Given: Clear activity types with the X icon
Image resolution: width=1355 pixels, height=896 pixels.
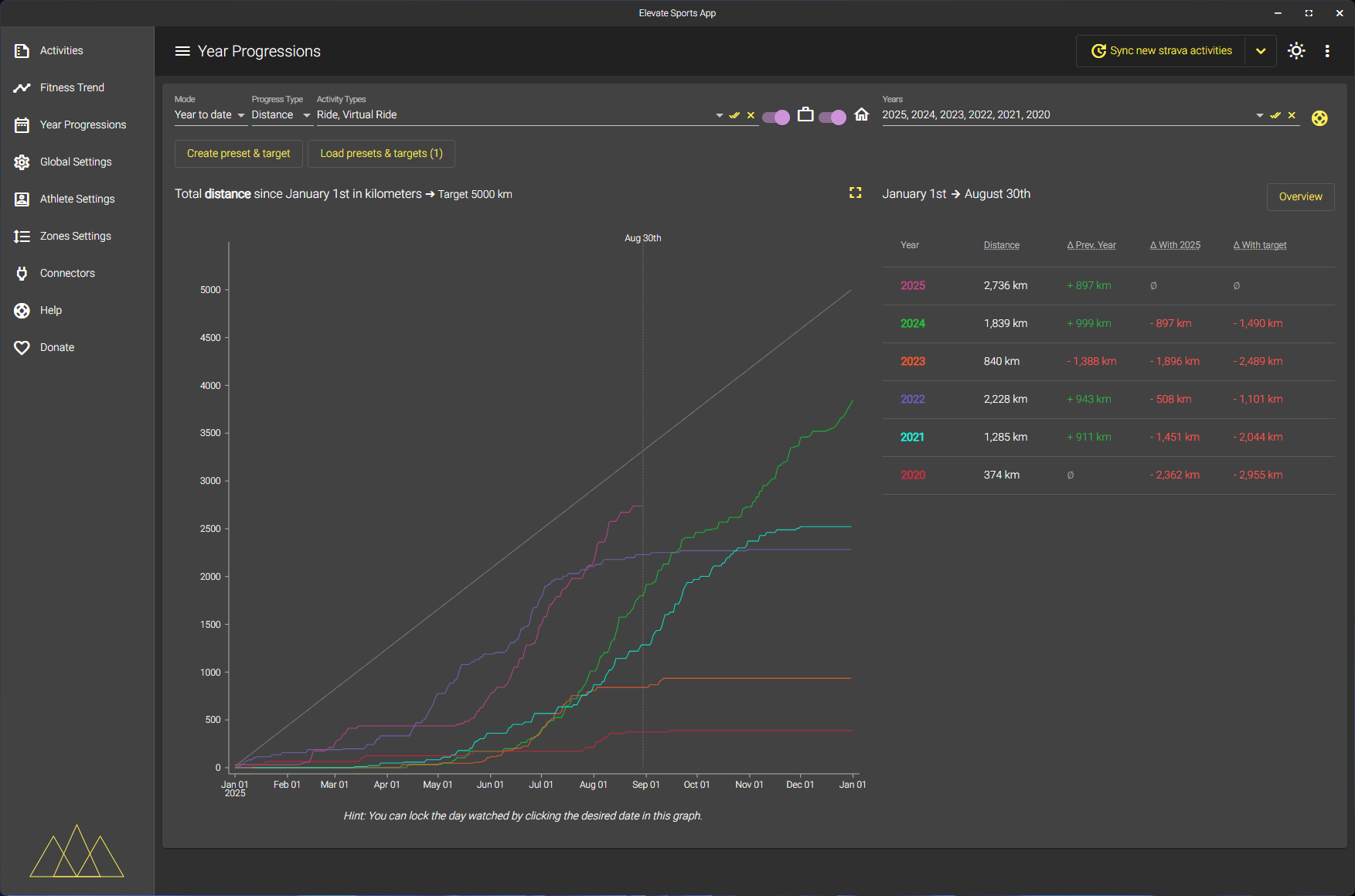Looking at the screenshot, I should [x=751, y=115].
